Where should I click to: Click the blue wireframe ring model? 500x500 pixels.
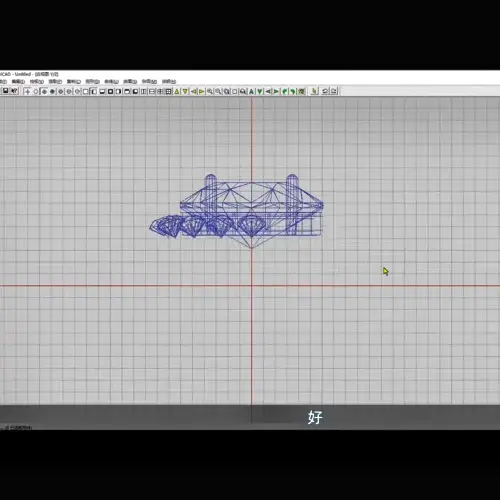(237, 211)
